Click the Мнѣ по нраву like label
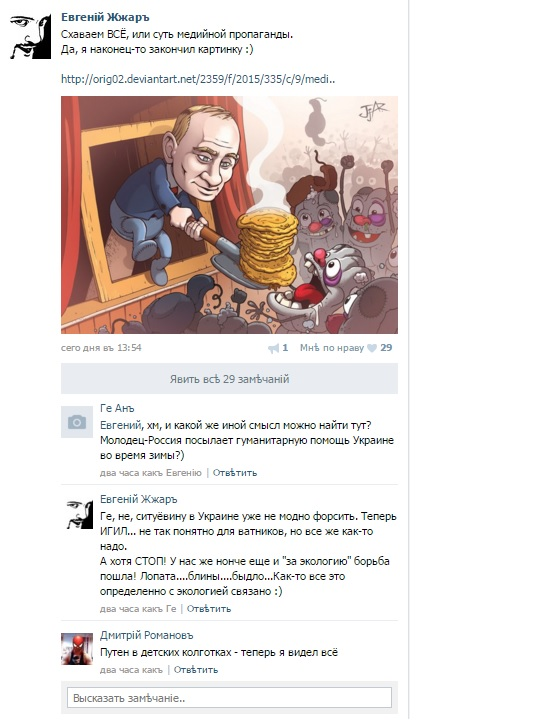Viewport: 540px width, 720px height. point(332,348)
